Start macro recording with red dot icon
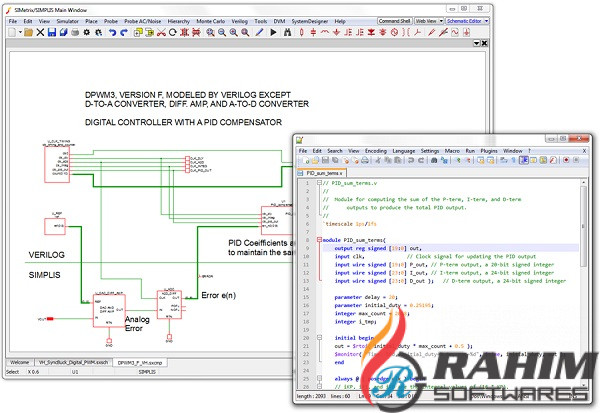Viewport: 600px width, 413px height. click(x=566, y=160)
